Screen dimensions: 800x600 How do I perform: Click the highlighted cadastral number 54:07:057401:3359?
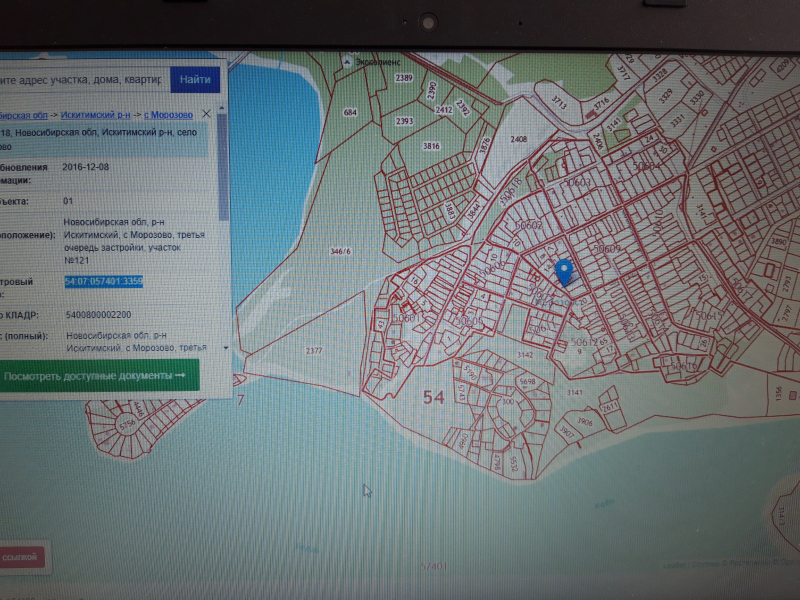click(104, 282)
